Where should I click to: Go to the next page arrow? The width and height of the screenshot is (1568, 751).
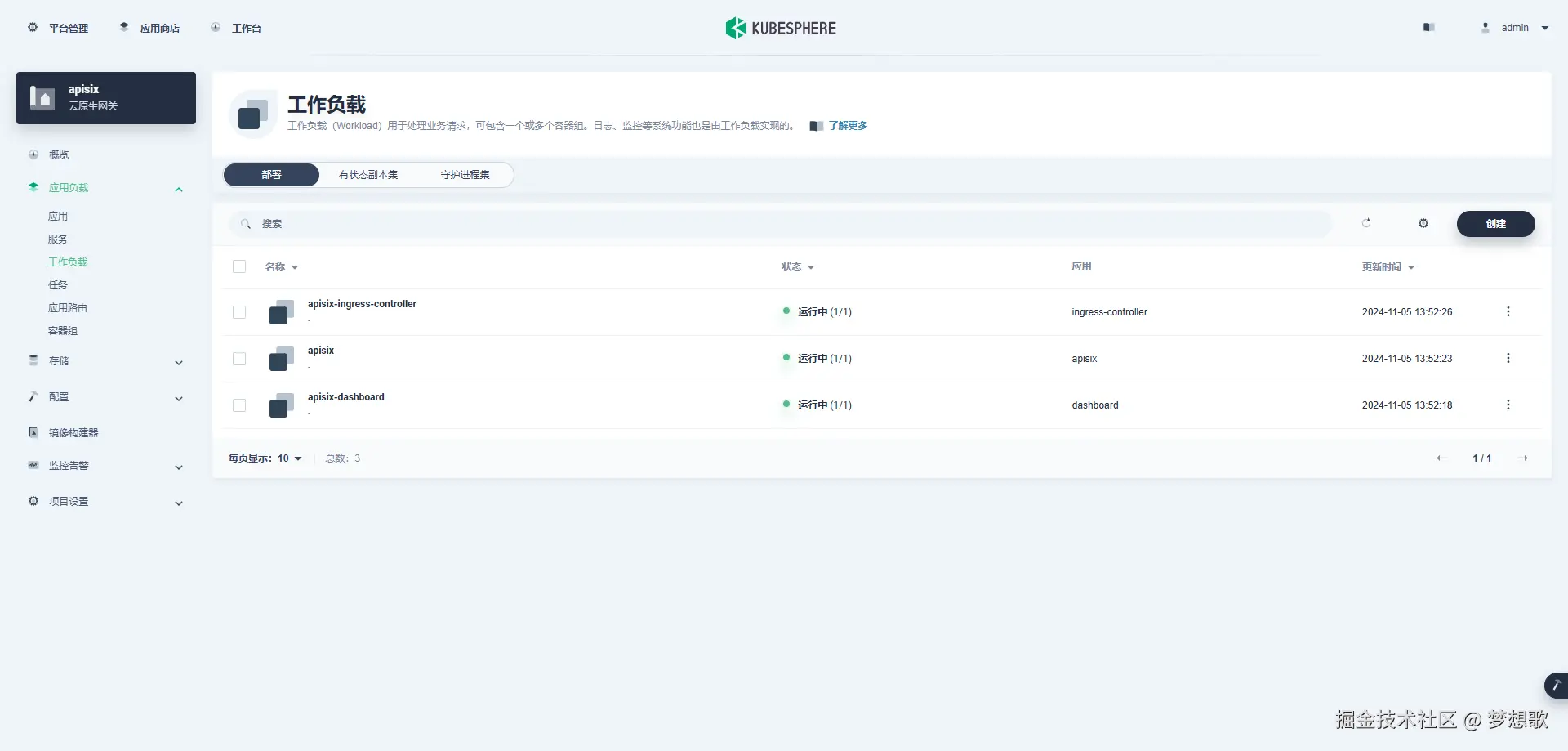coord(1523,458)
